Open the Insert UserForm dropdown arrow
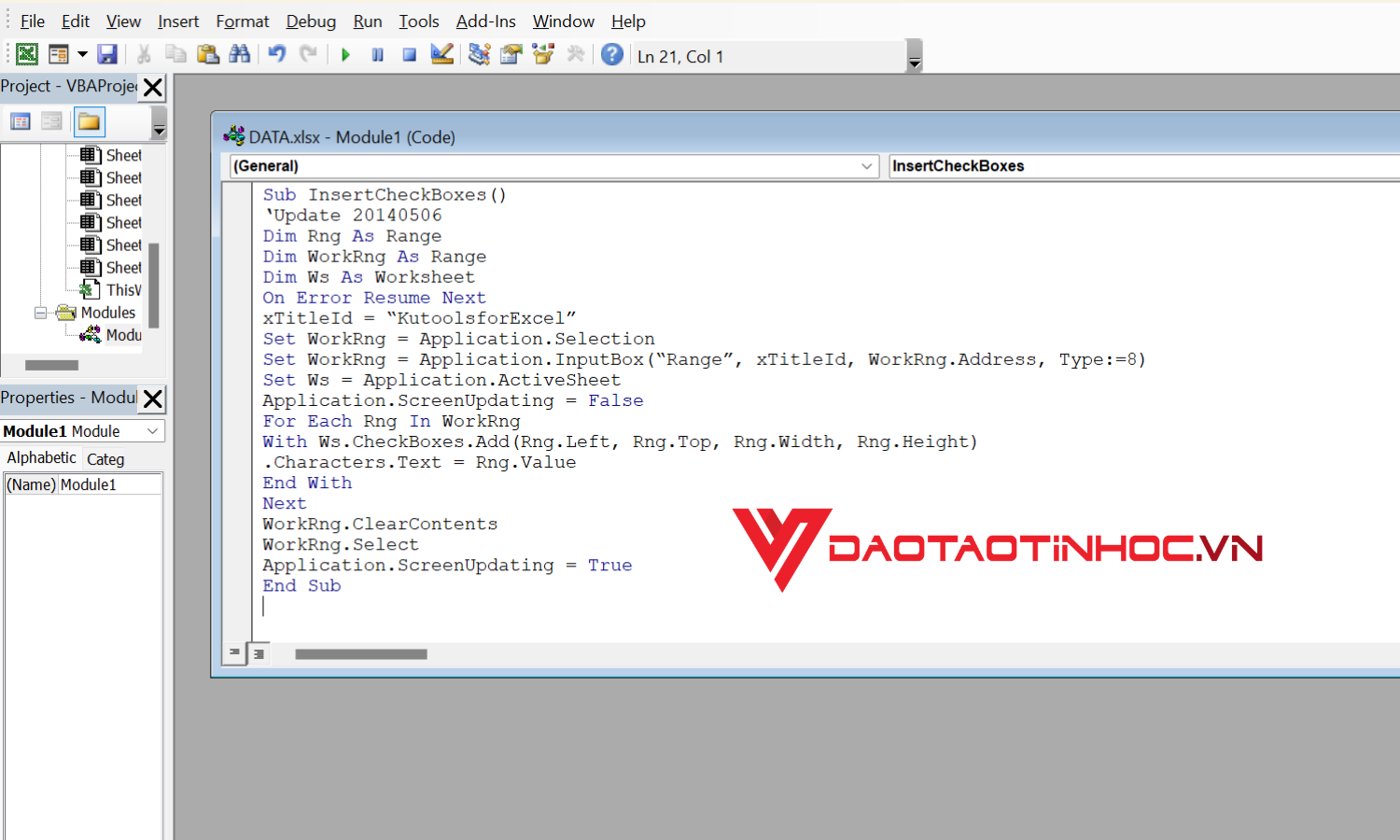Screen dimensions: 1400x840 pos(83,54)
